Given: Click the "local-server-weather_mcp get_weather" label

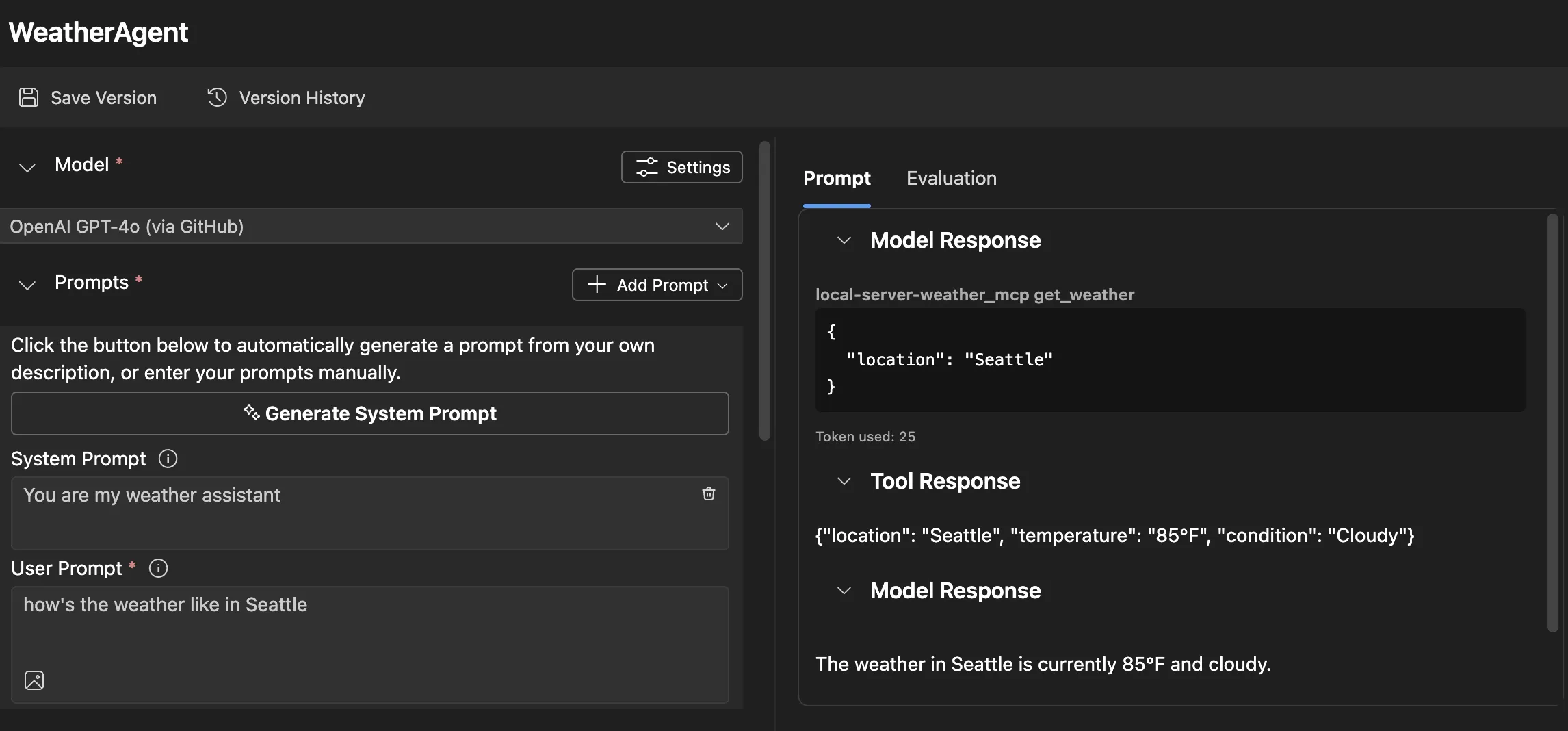Looking at the screenshot, I should [x=975, y=294].
